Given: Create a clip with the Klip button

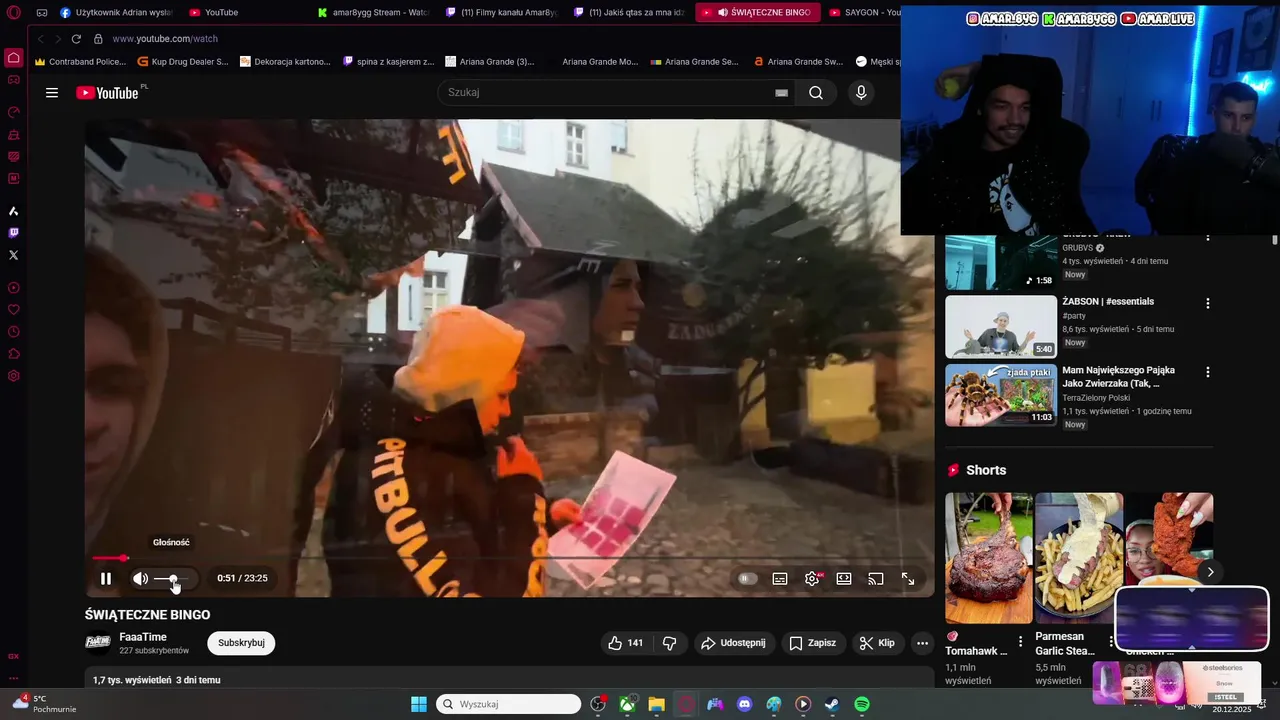Looking at the screenshot, I should 877,643.
